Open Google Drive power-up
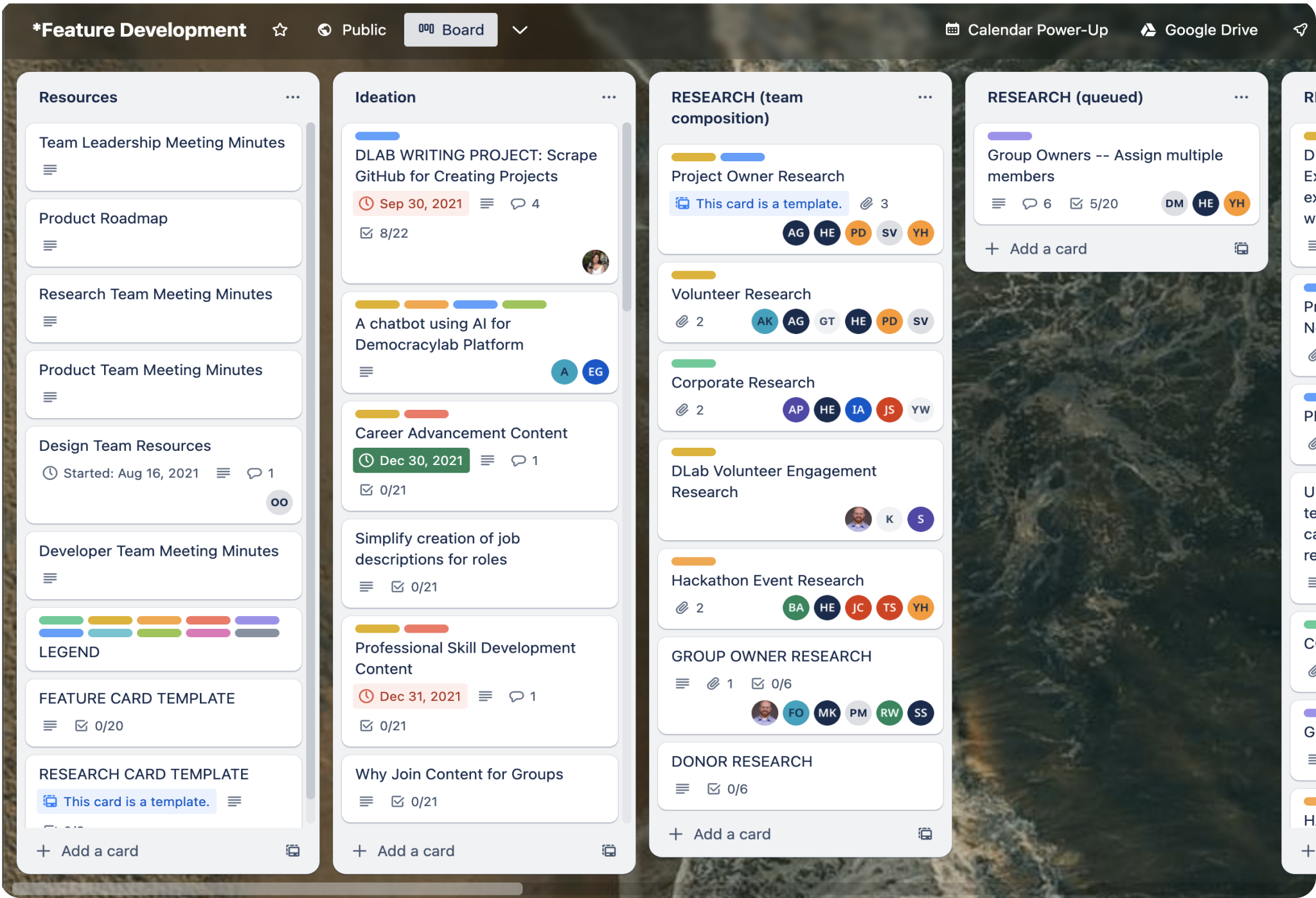The height and width of the screenshot is (898, 1316). point(1199,30)
